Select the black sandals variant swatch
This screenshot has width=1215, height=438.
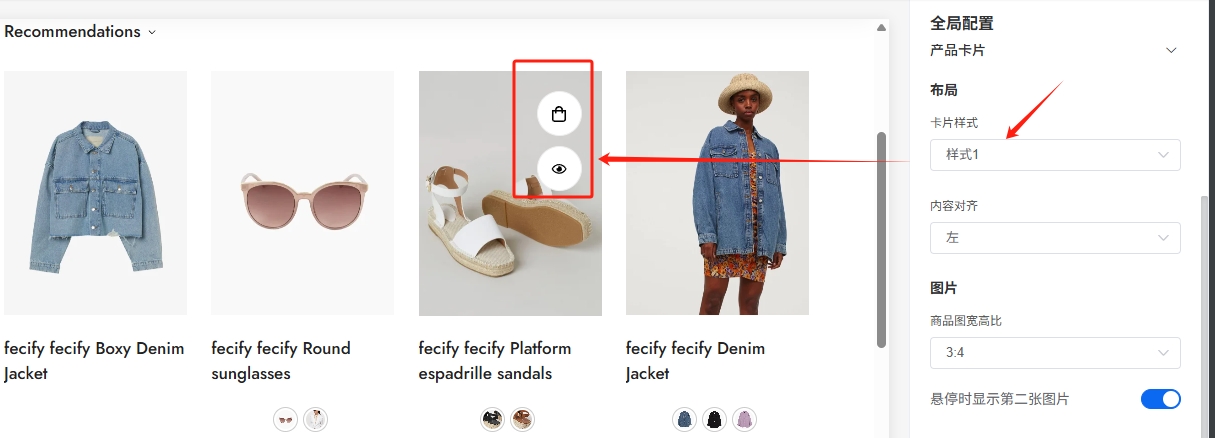[492, 420]
